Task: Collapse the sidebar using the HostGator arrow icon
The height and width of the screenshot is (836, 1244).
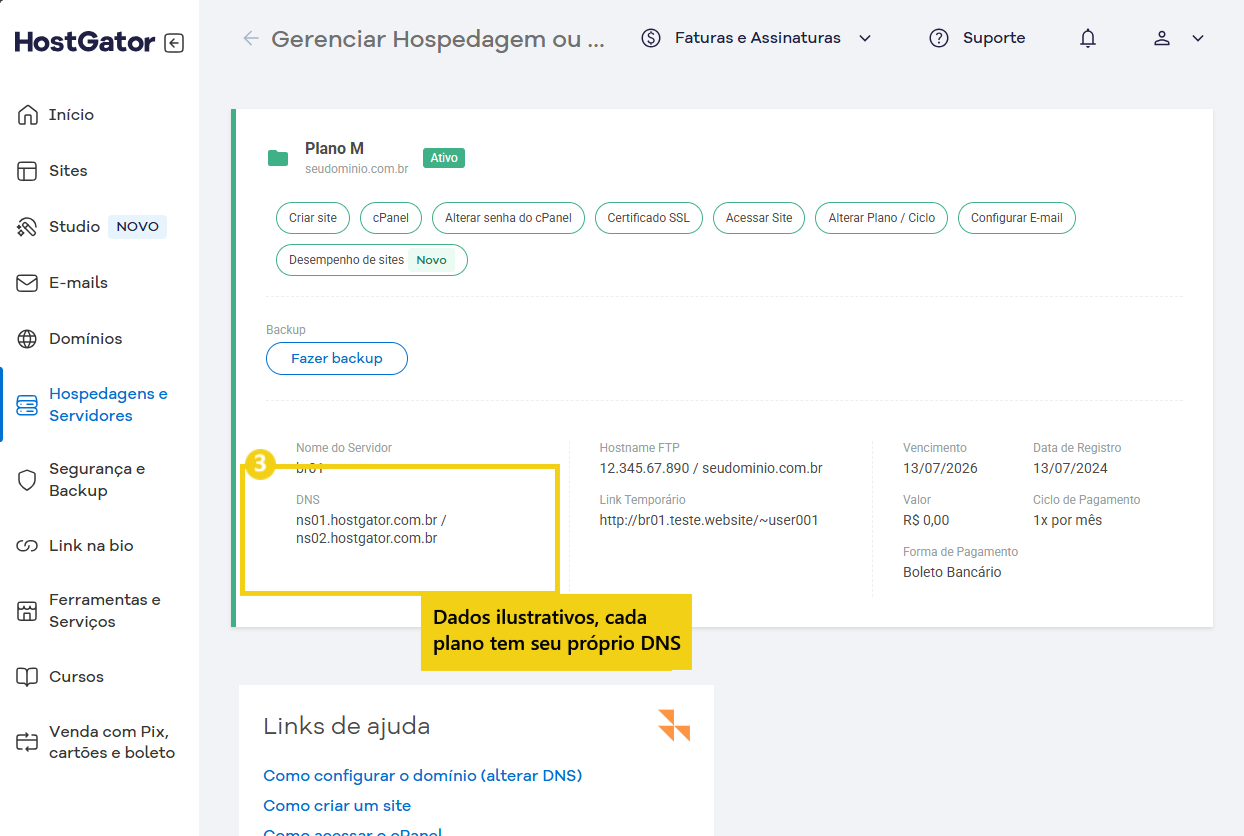Action: (174, 43)
